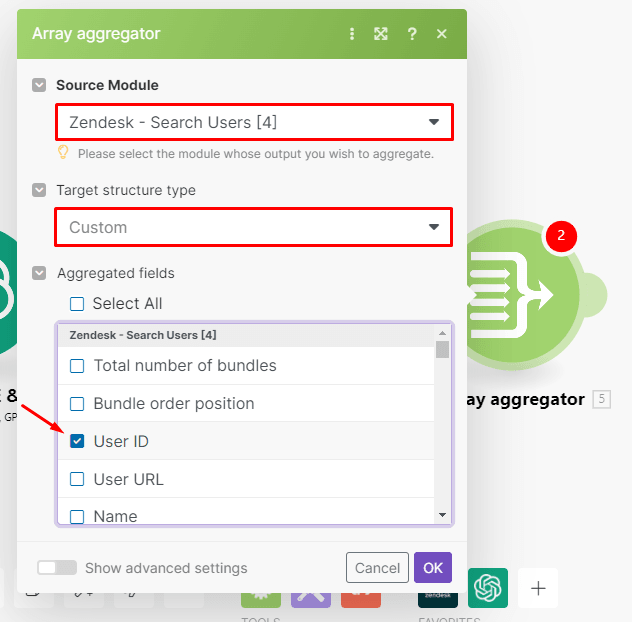632x622 pixels.
Task: Check the Select All checkbox
Action: (x=77, y=304)
